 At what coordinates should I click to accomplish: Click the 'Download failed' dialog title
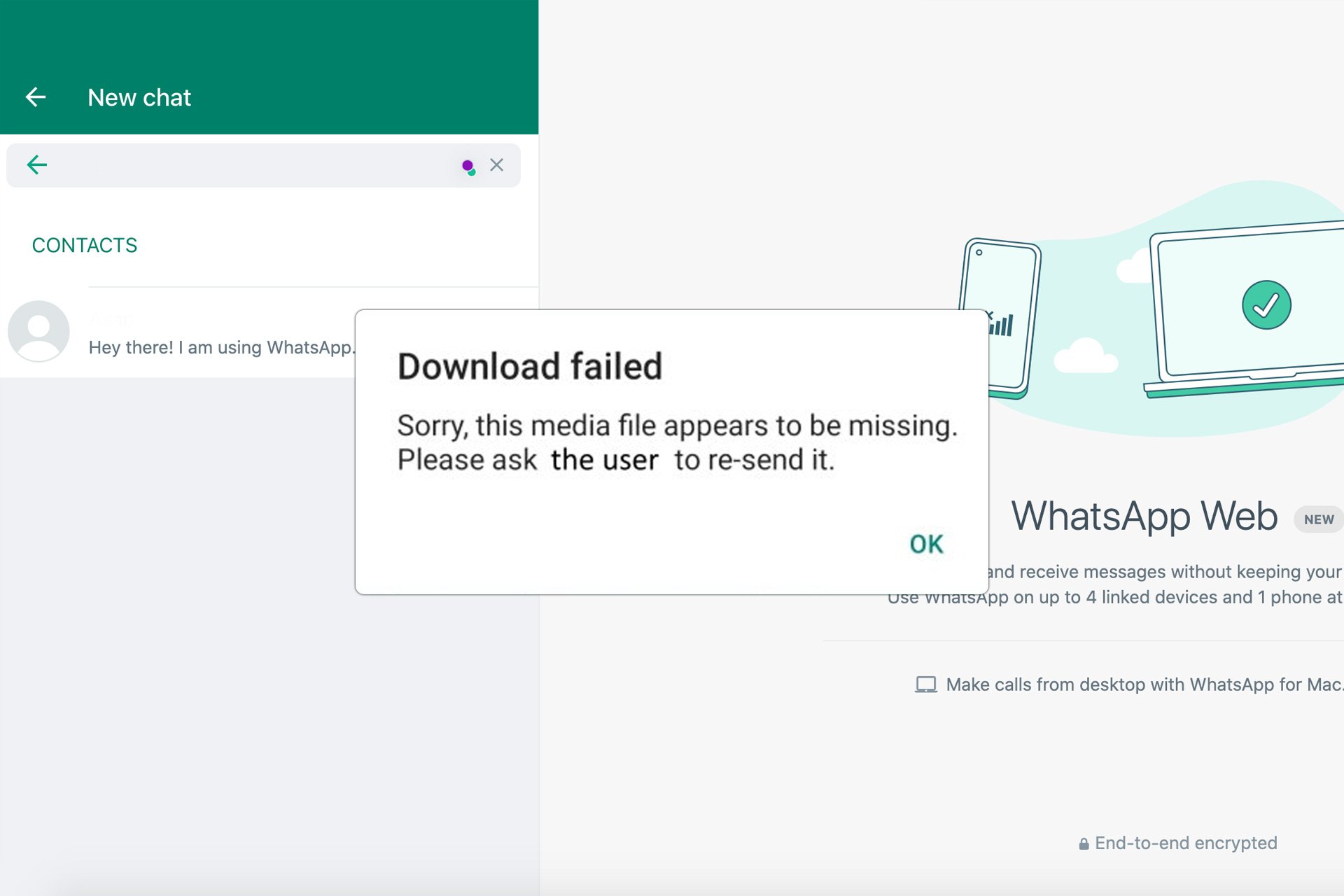[x=530, y=366]
